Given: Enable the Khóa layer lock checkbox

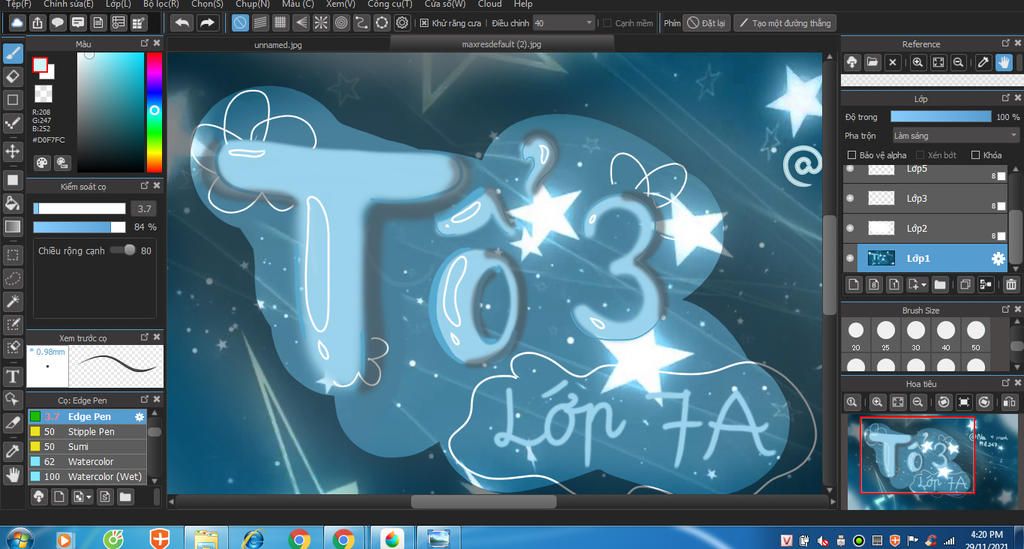Looking at the screenshot, I should [975, 155].
